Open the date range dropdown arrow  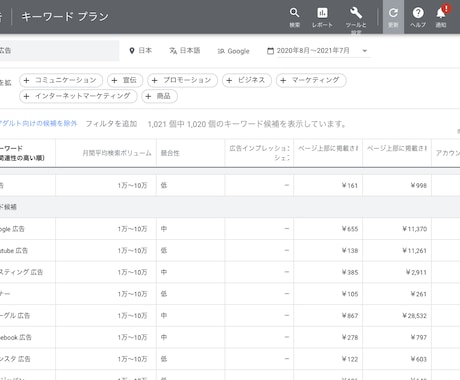tap(365, 51)
